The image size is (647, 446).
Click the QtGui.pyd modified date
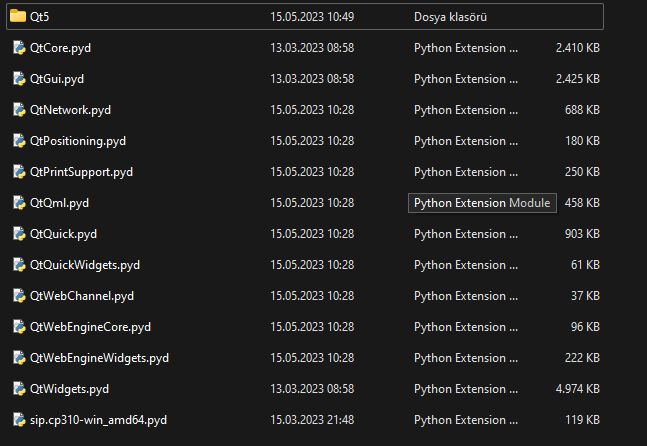pyautogui.click(x=312, y=79)
